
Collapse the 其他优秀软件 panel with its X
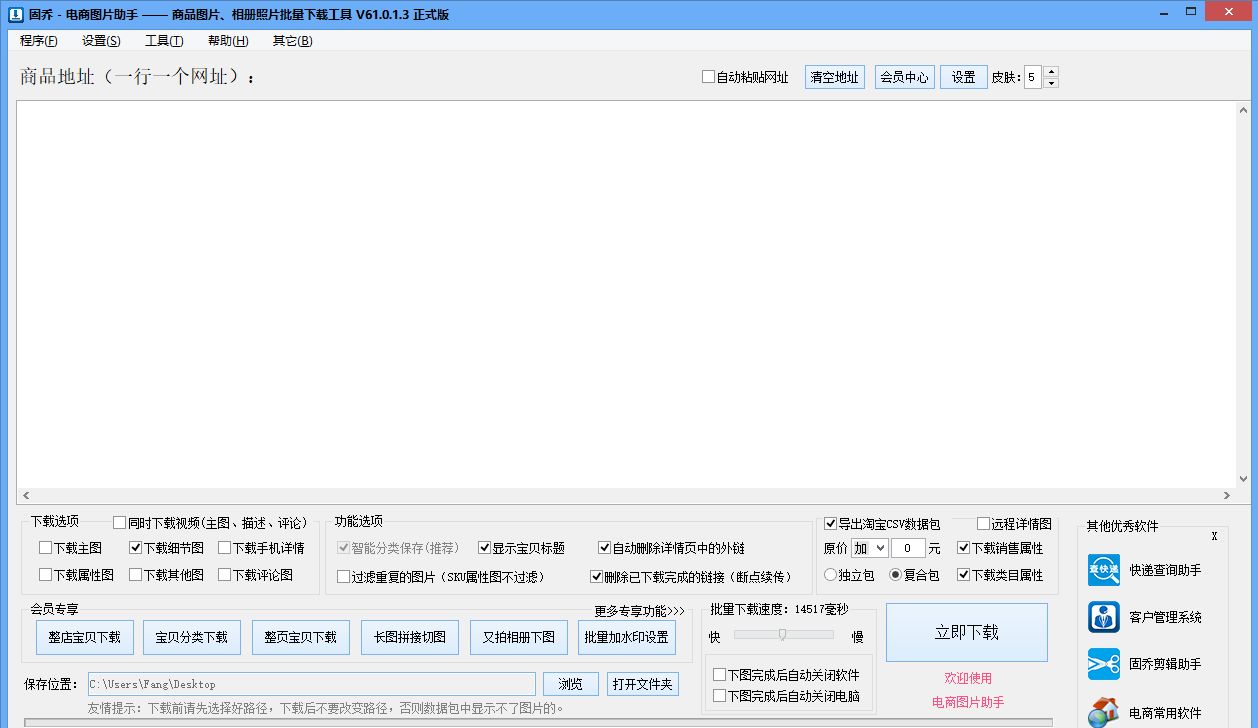coord(1214,535)
